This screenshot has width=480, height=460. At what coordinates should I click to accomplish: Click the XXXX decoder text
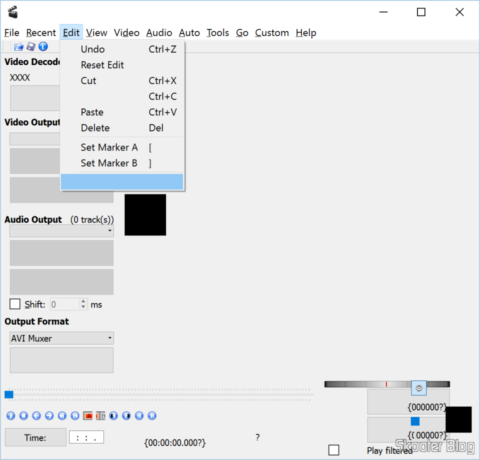(x=20, y=78)
